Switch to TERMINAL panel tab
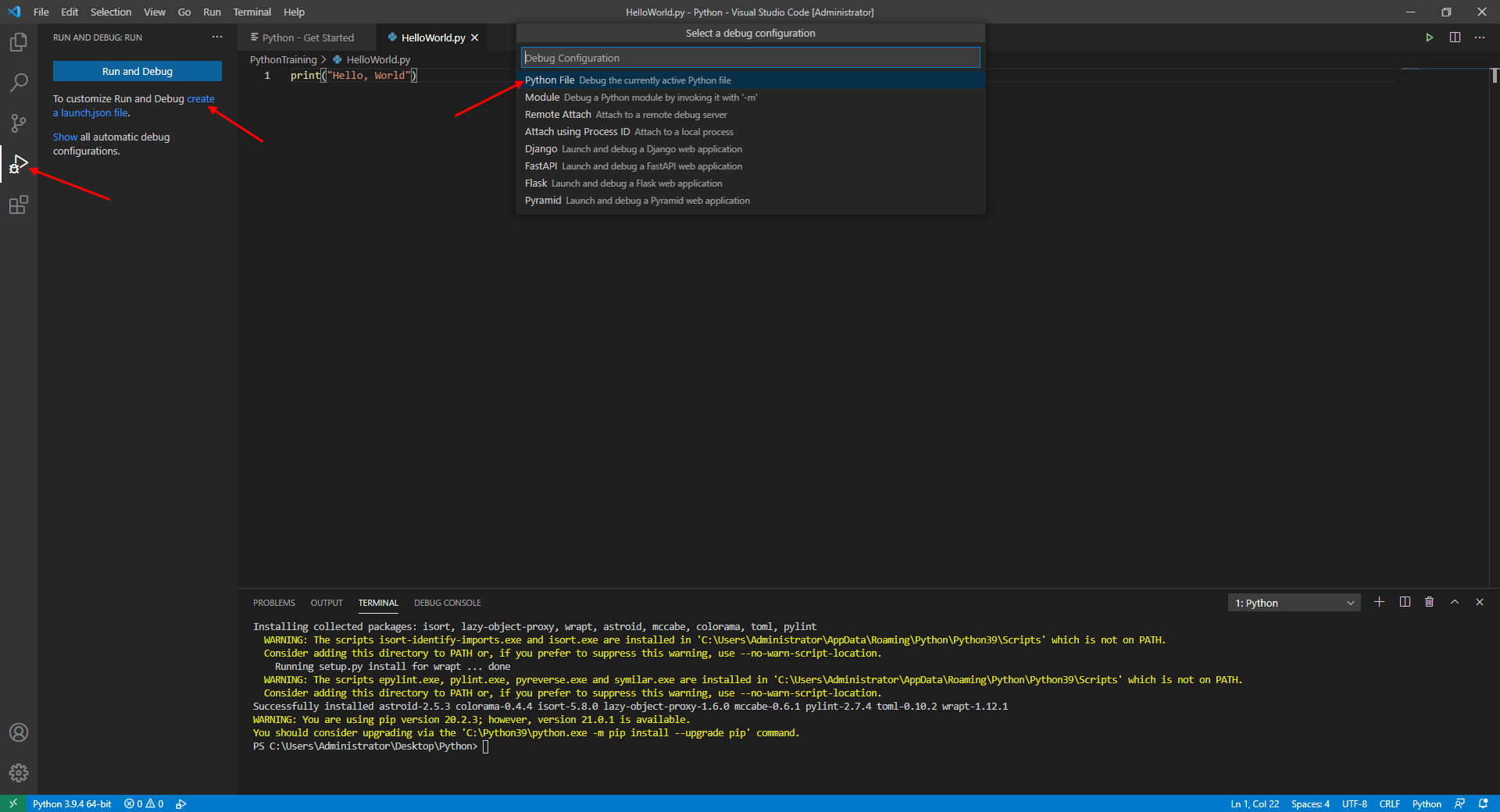Image resolution: width=1500 pixels, height=812 pixels. (378, 603)
